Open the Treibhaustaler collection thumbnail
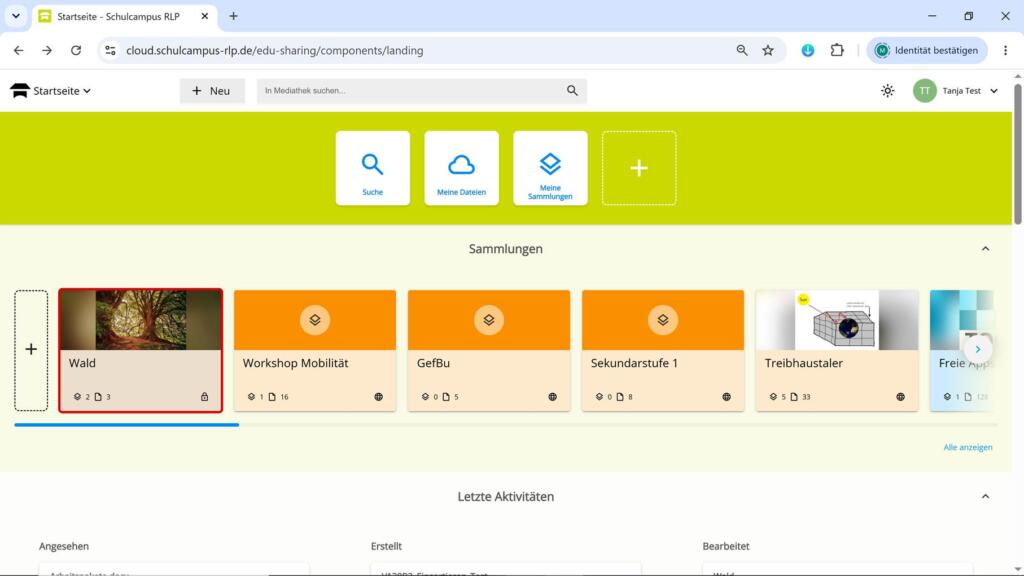 point(837,320)
